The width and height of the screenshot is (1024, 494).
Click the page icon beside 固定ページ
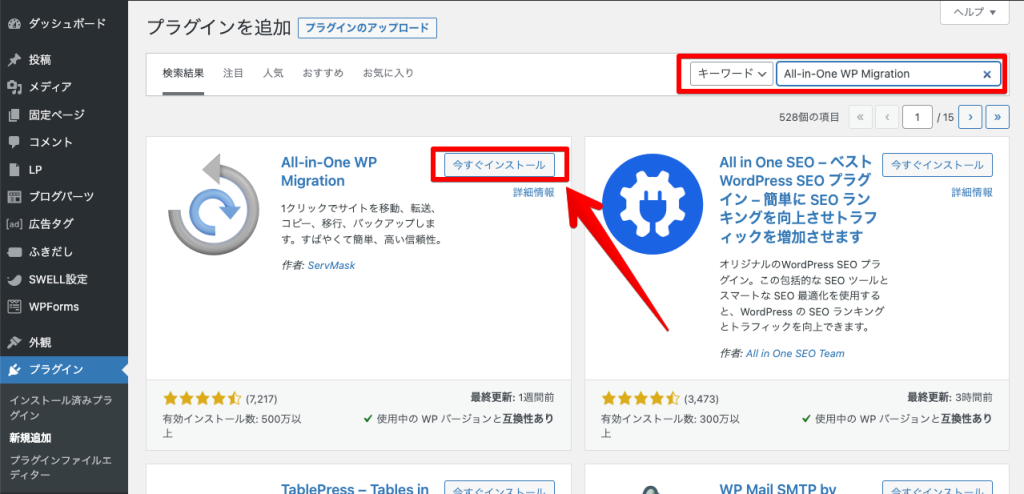click(14, 115)
